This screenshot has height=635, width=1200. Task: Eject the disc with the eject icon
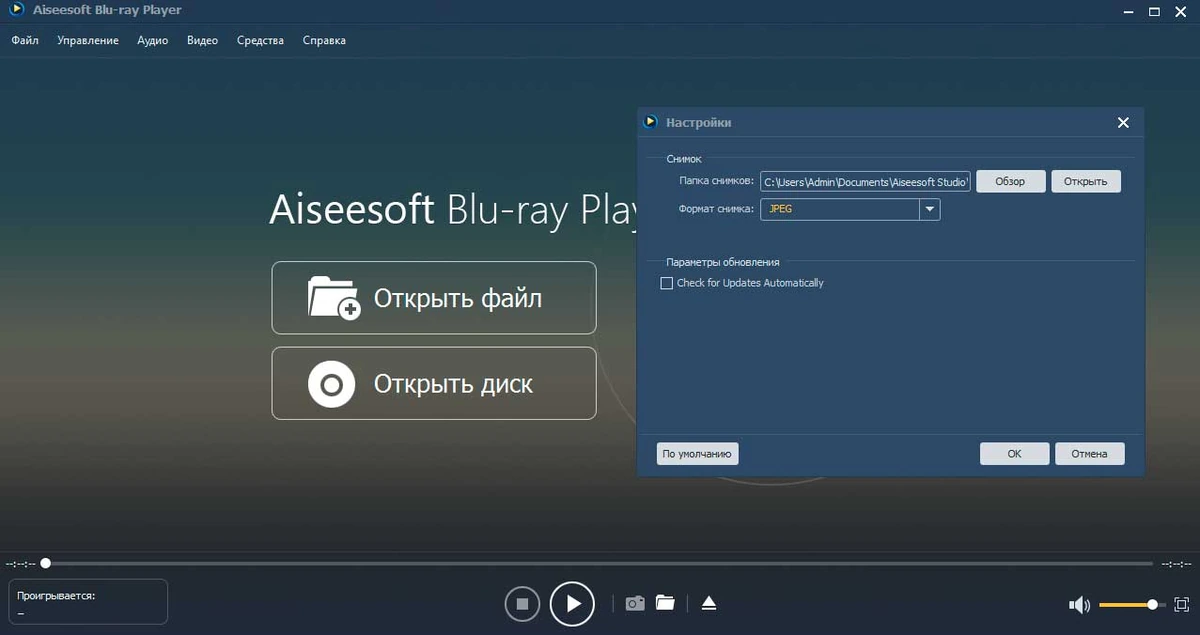(x=709, y=603)
